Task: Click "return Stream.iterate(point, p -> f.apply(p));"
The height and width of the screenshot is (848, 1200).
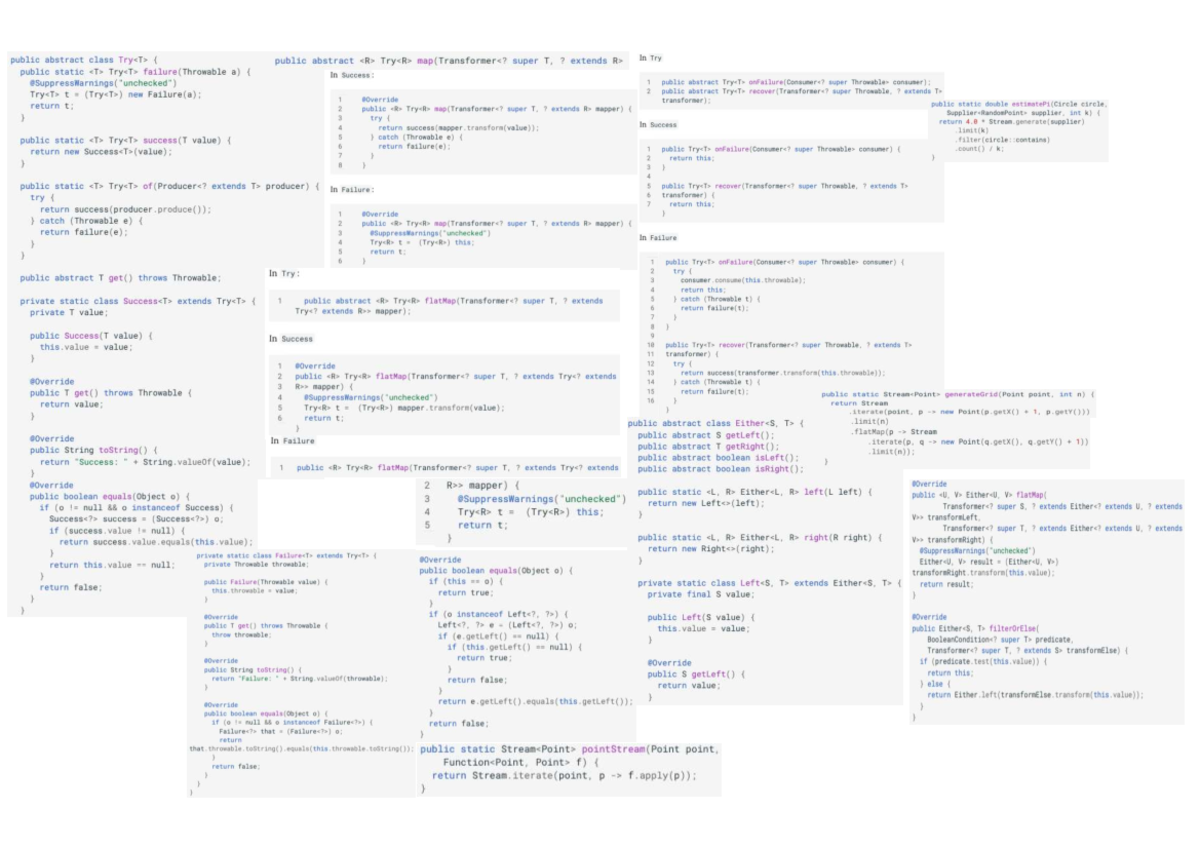Action: tap(565, 776)
